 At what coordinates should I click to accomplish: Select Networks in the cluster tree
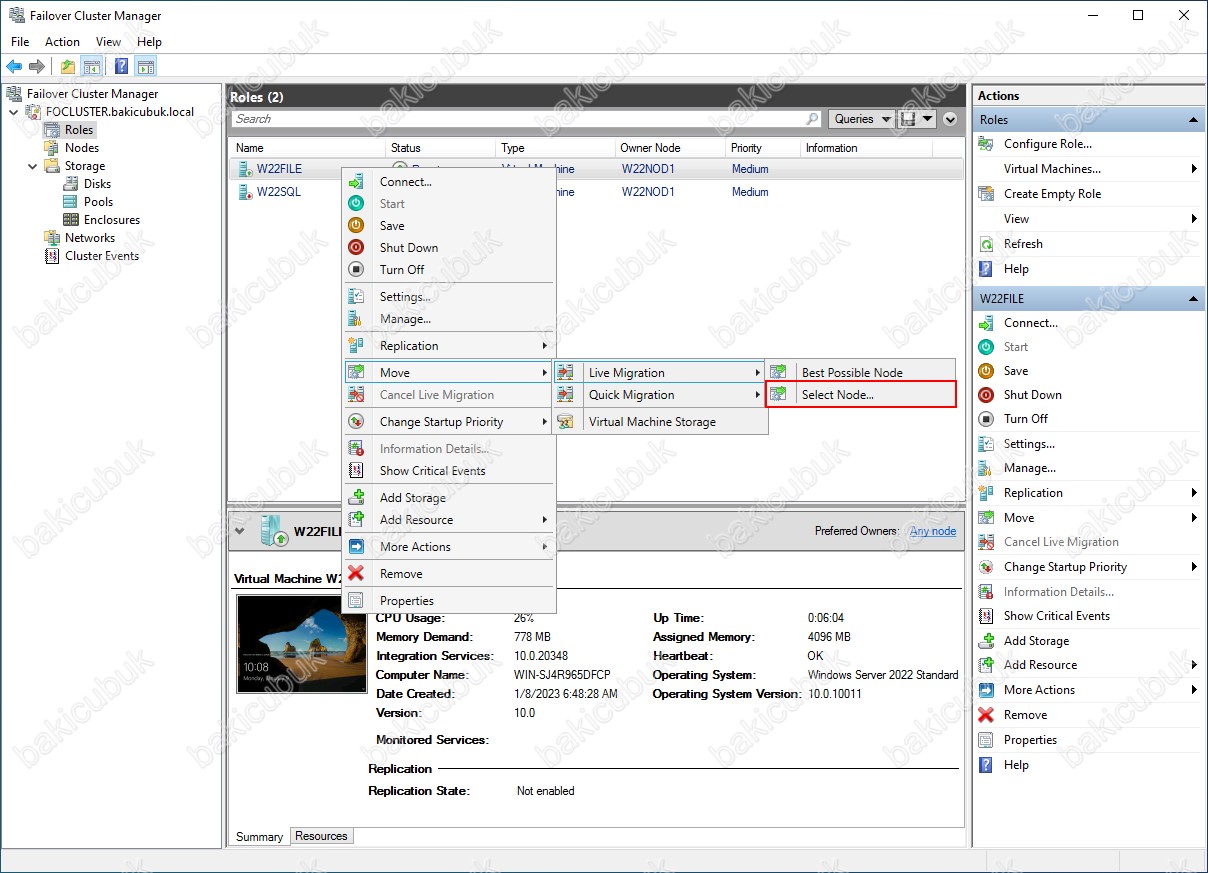(90, 238)
